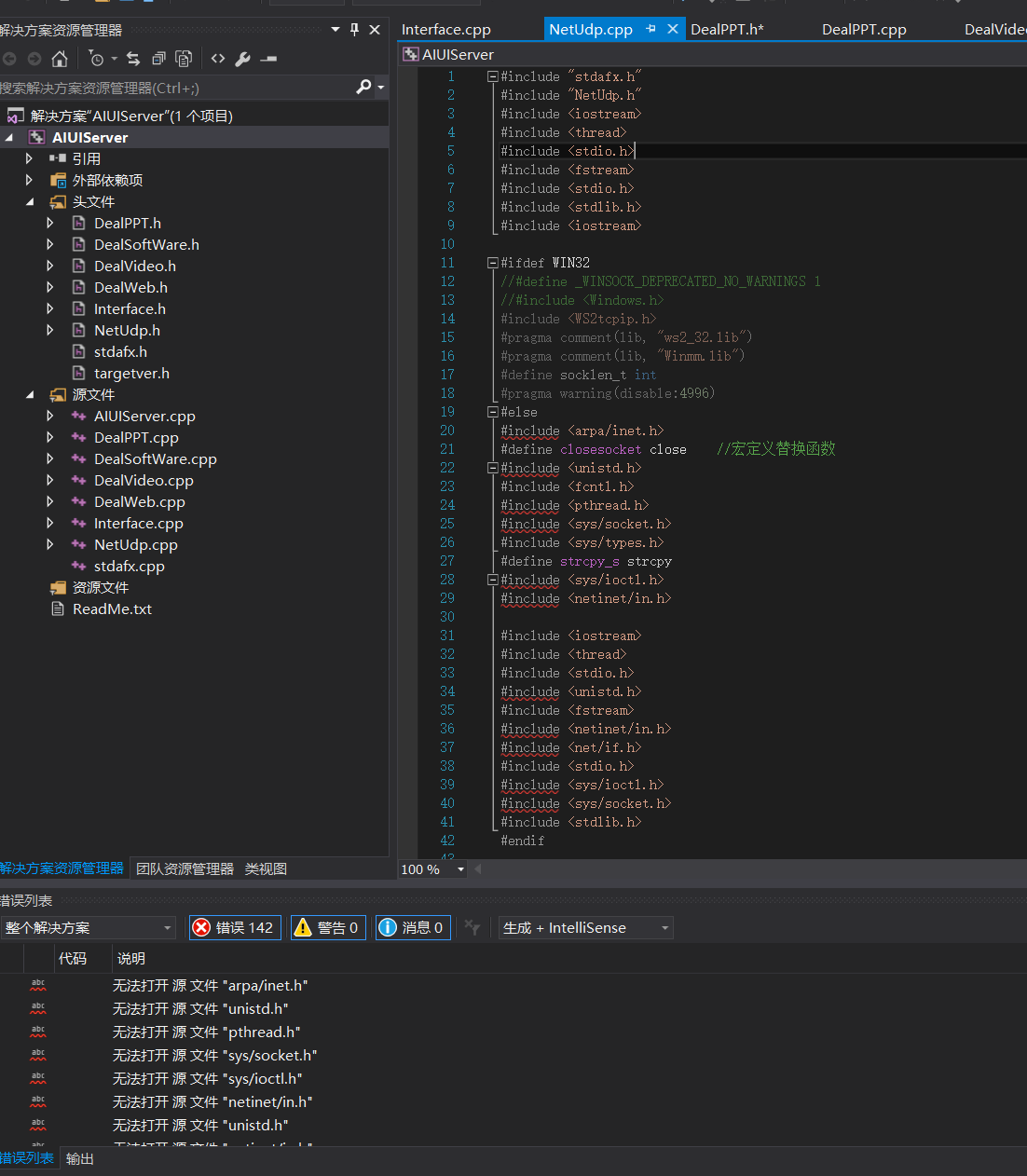This screenshot has height=1176, width=1027.
Task: Click the 引用 references icon
Action: point(58,158)
